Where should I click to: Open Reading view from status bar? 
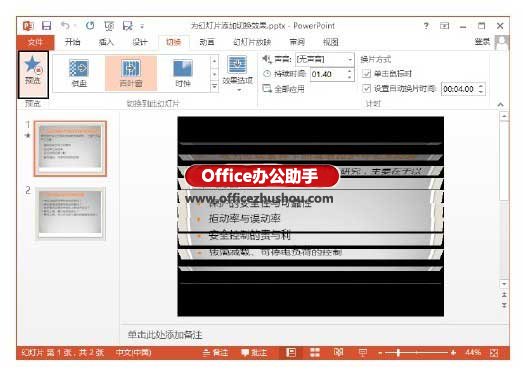click(x=338, y=352)
